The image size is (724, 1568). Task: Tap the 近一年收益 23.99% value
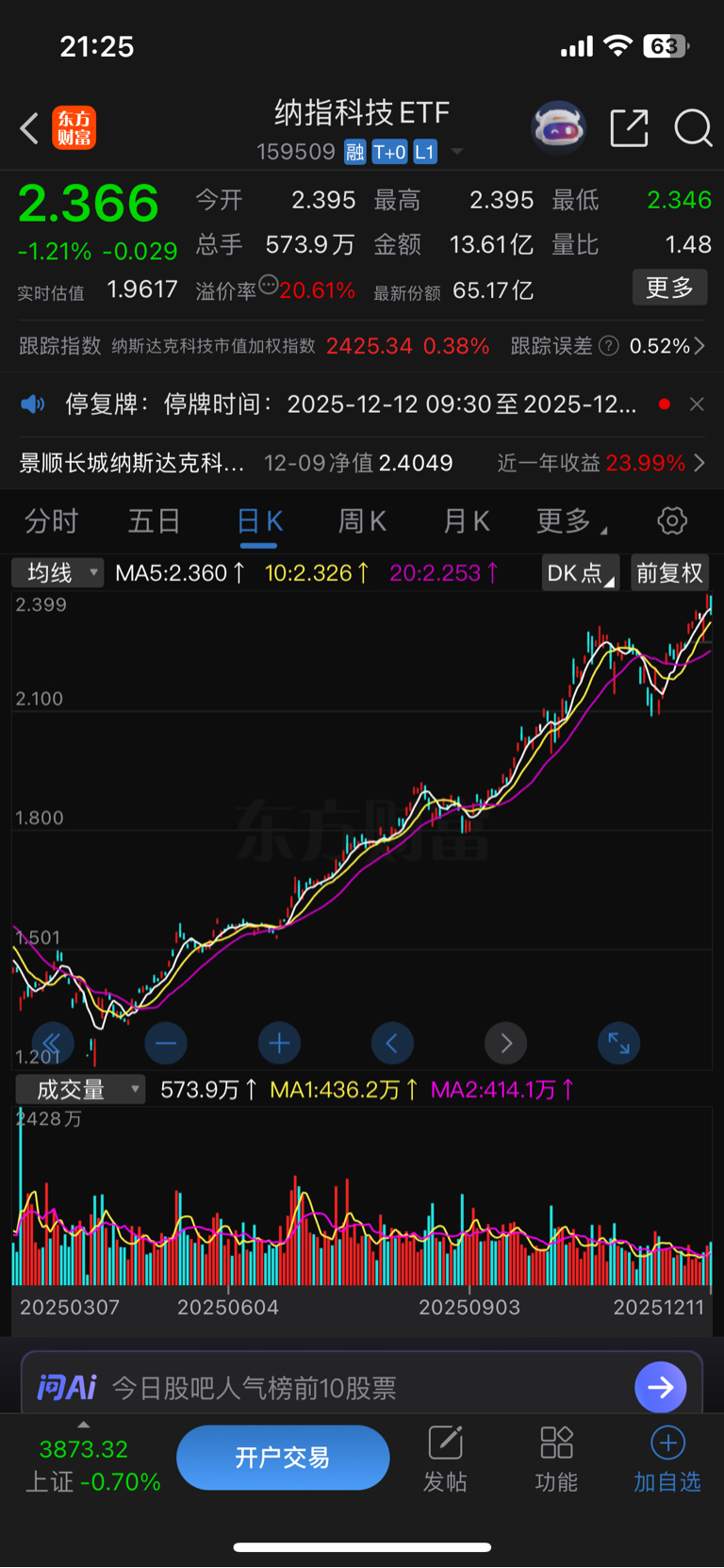(x=646, y=463)
